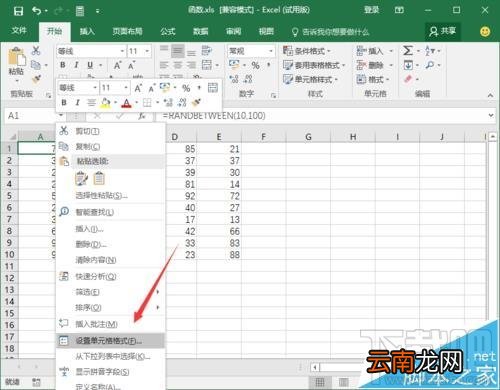
Task: Toggle bold in the ribbon font group
Action: 63,65
